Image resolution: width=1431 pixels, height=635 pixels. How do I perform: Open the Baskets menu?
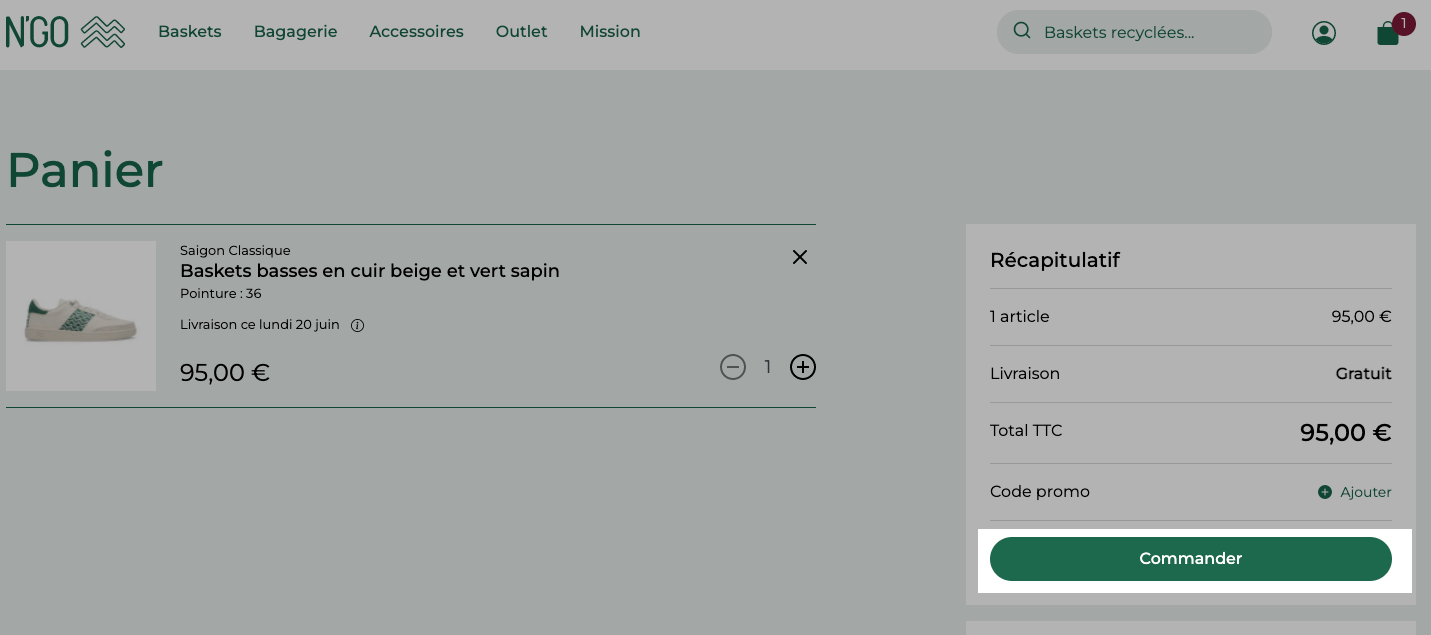click(190, 32)
